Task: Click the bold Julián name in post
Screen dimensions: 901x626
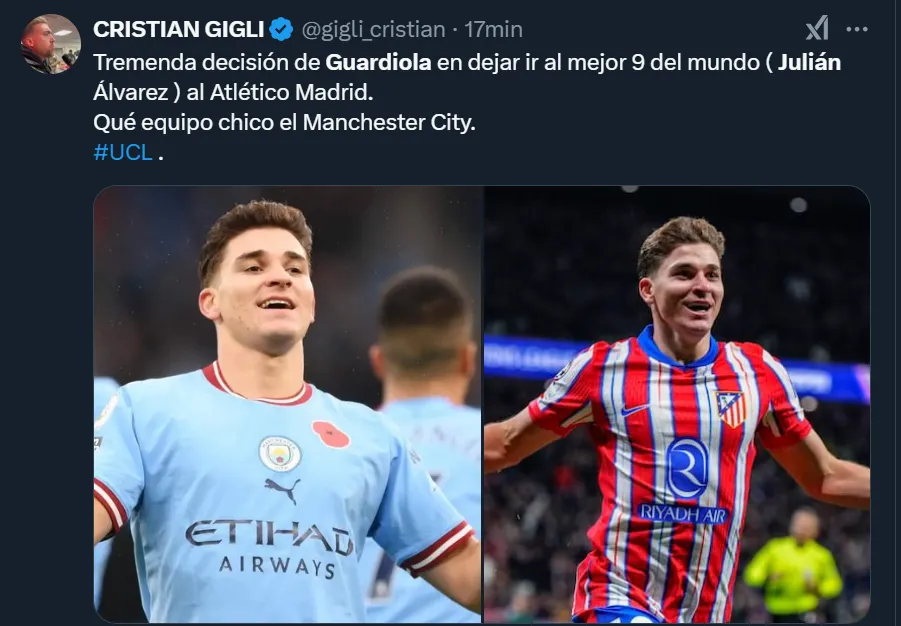Action: coord(809,62)
